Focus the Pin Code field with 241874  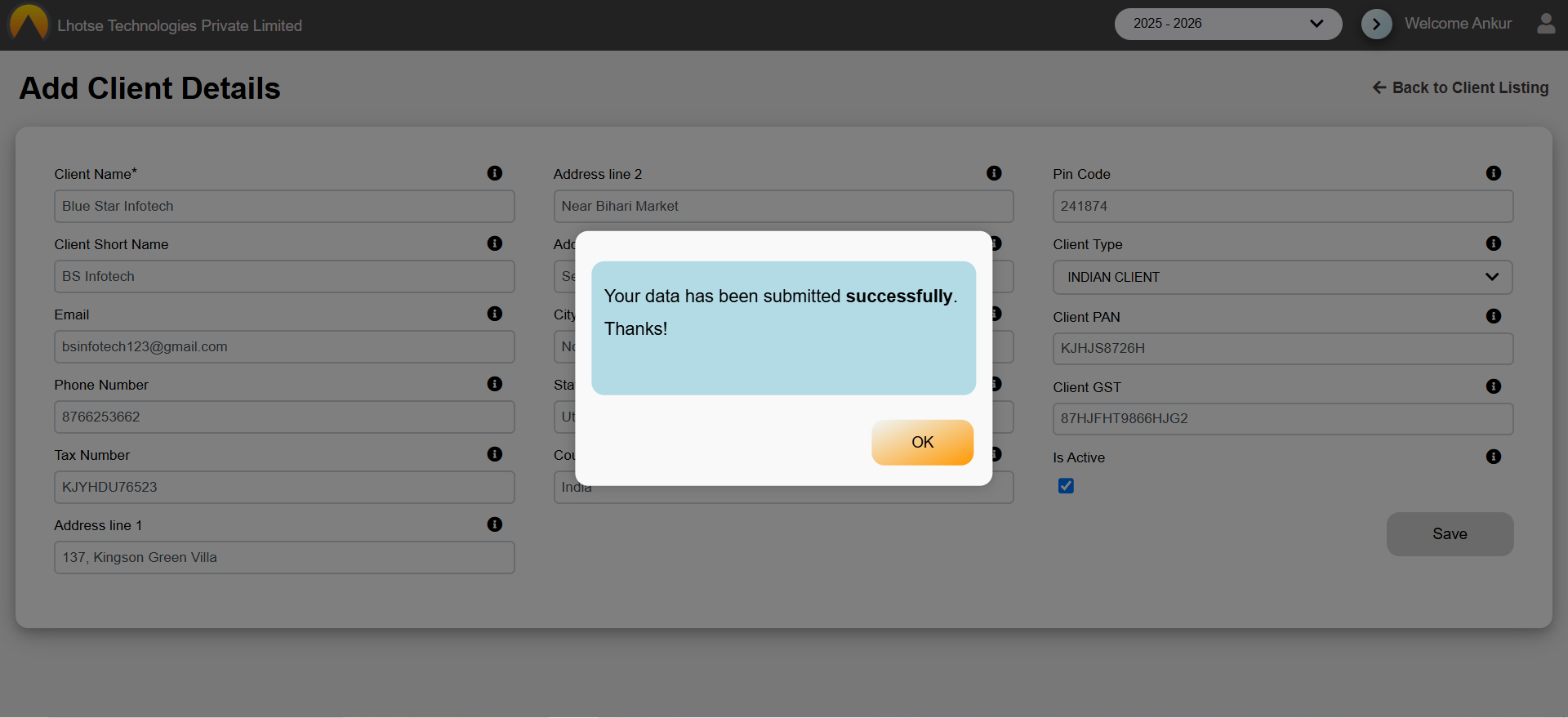[1283, 206]
